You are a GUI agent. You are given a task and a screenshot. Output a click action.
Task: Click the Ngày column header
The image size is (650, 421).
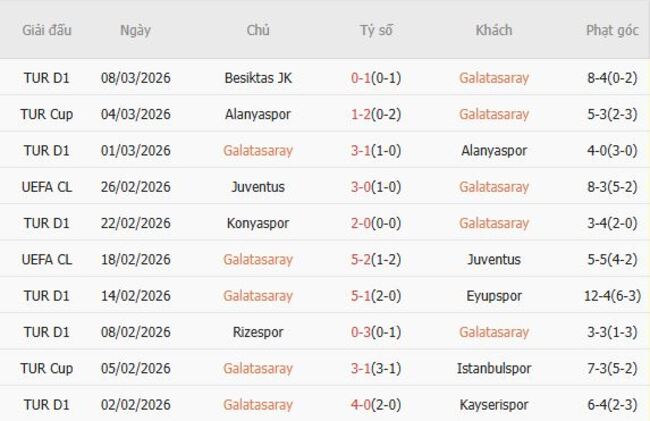(x=135, y=30)
